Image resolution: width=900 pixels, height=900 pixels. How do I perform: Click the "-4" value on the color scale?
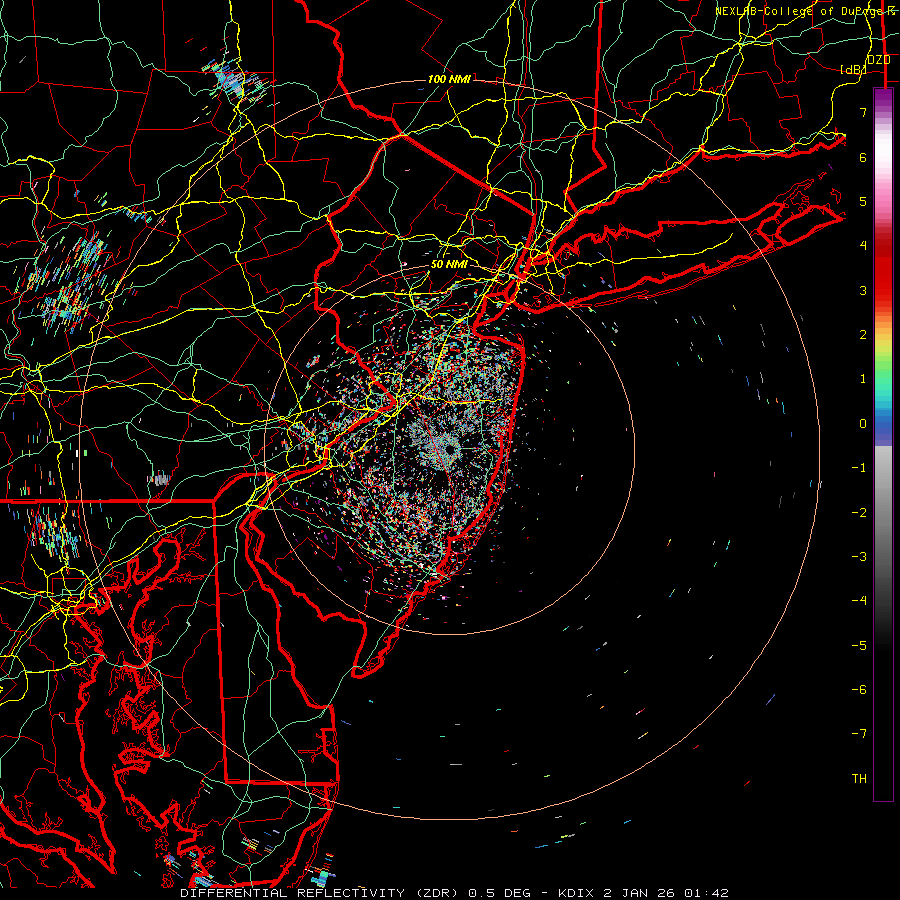coord(859,600)
